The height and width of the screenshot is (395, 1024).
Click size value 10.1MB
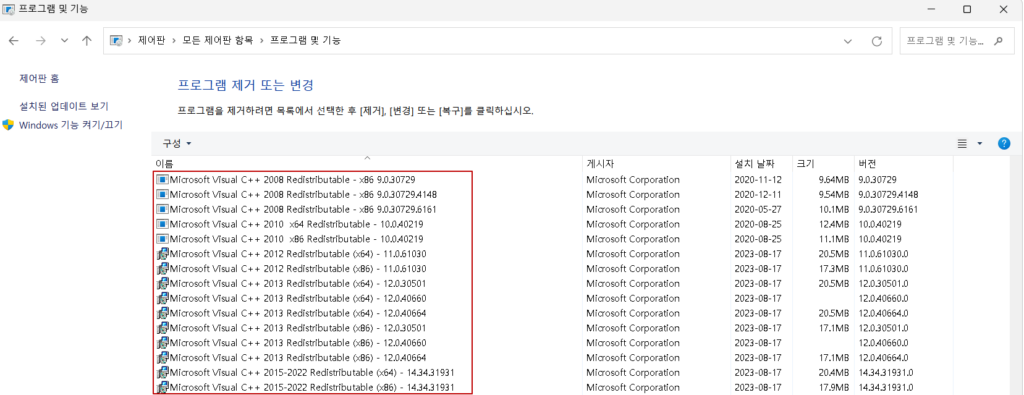[x=833, y=209]
